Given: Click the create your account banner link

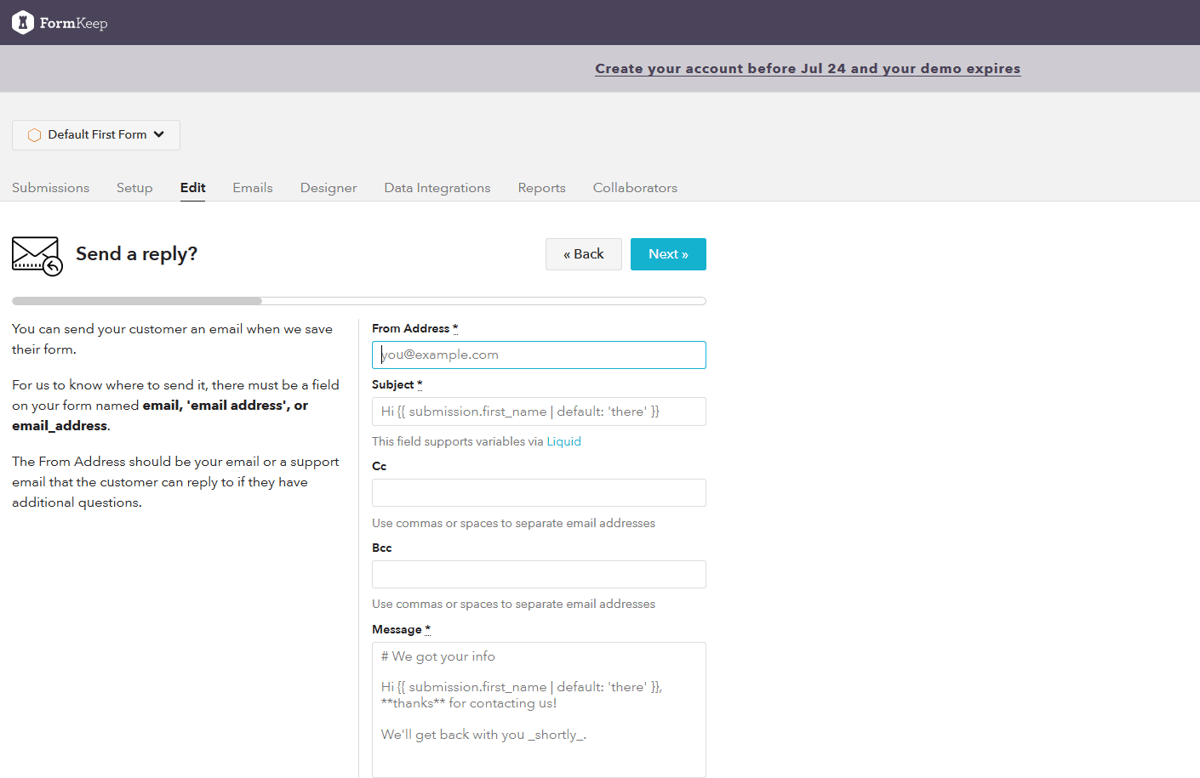Looking at the screenshot, I should coord(807,68).
